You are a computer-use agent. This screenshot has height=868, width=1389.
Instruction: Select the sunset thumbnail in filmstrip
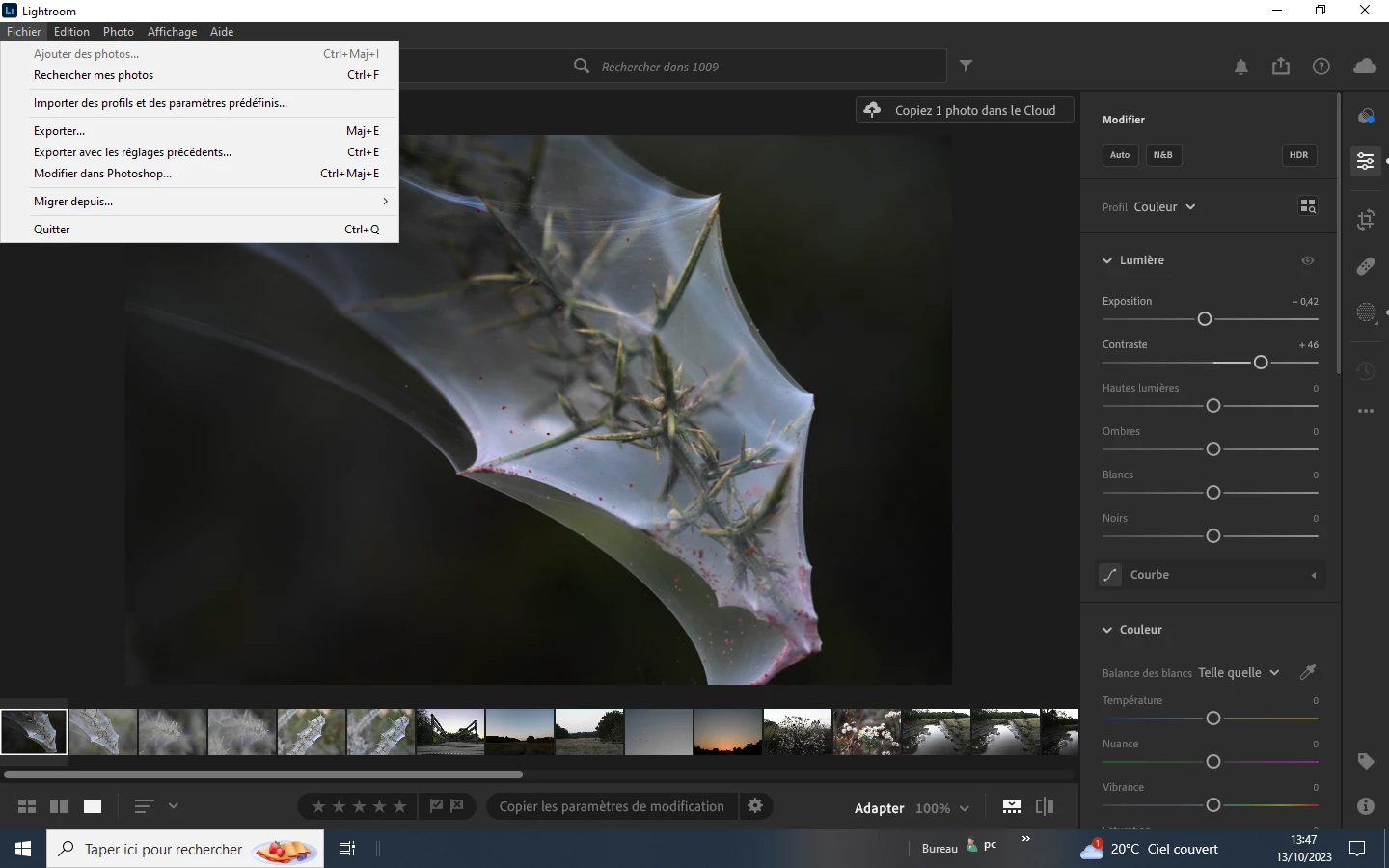[x=728, y=732]
